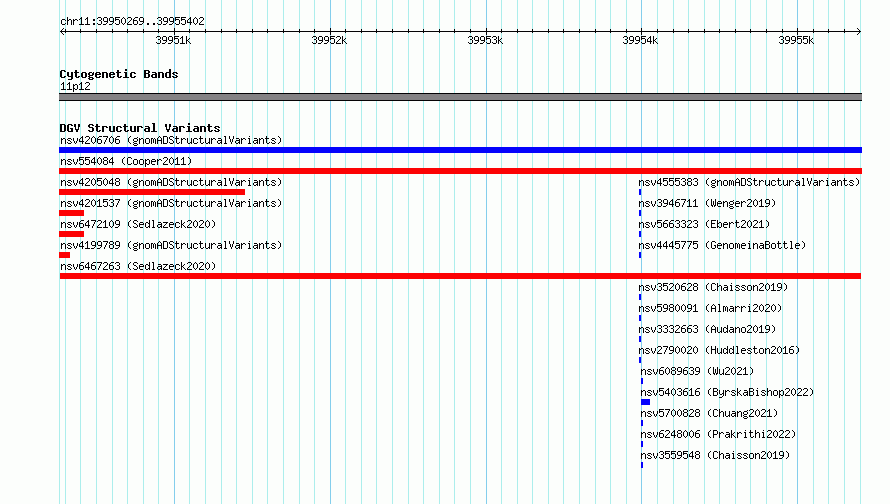
Task: Click the red bar under nsv4205048
Action: click(x=152, y=192)
